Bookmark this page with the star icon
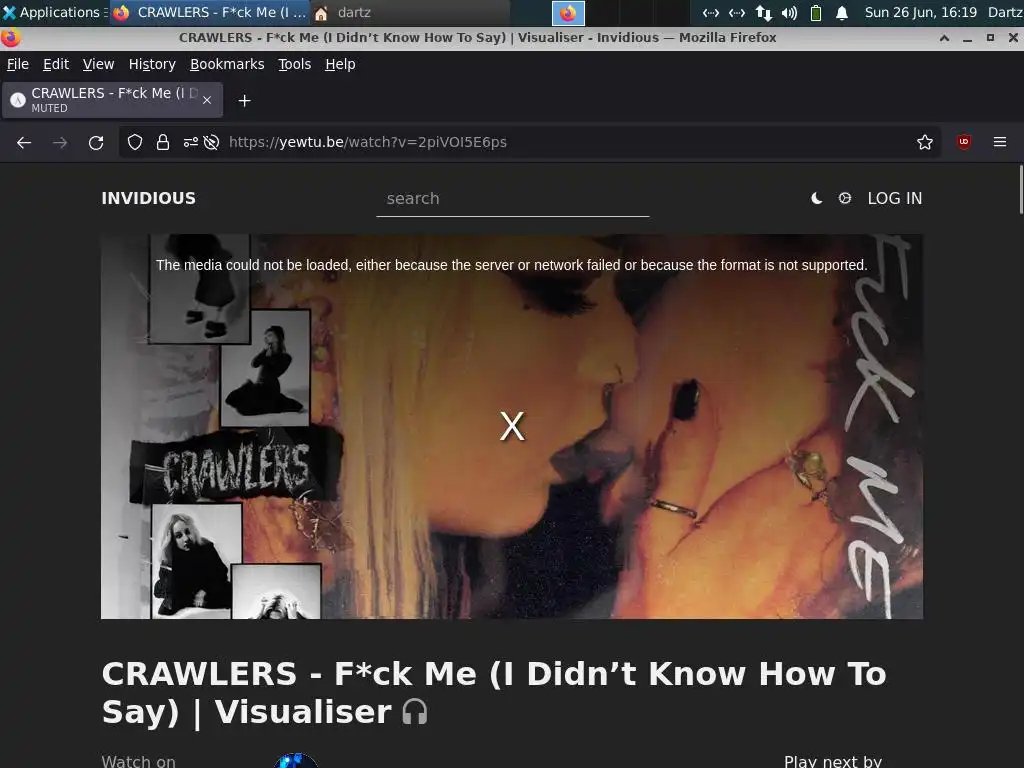 (x=925, y=142)
